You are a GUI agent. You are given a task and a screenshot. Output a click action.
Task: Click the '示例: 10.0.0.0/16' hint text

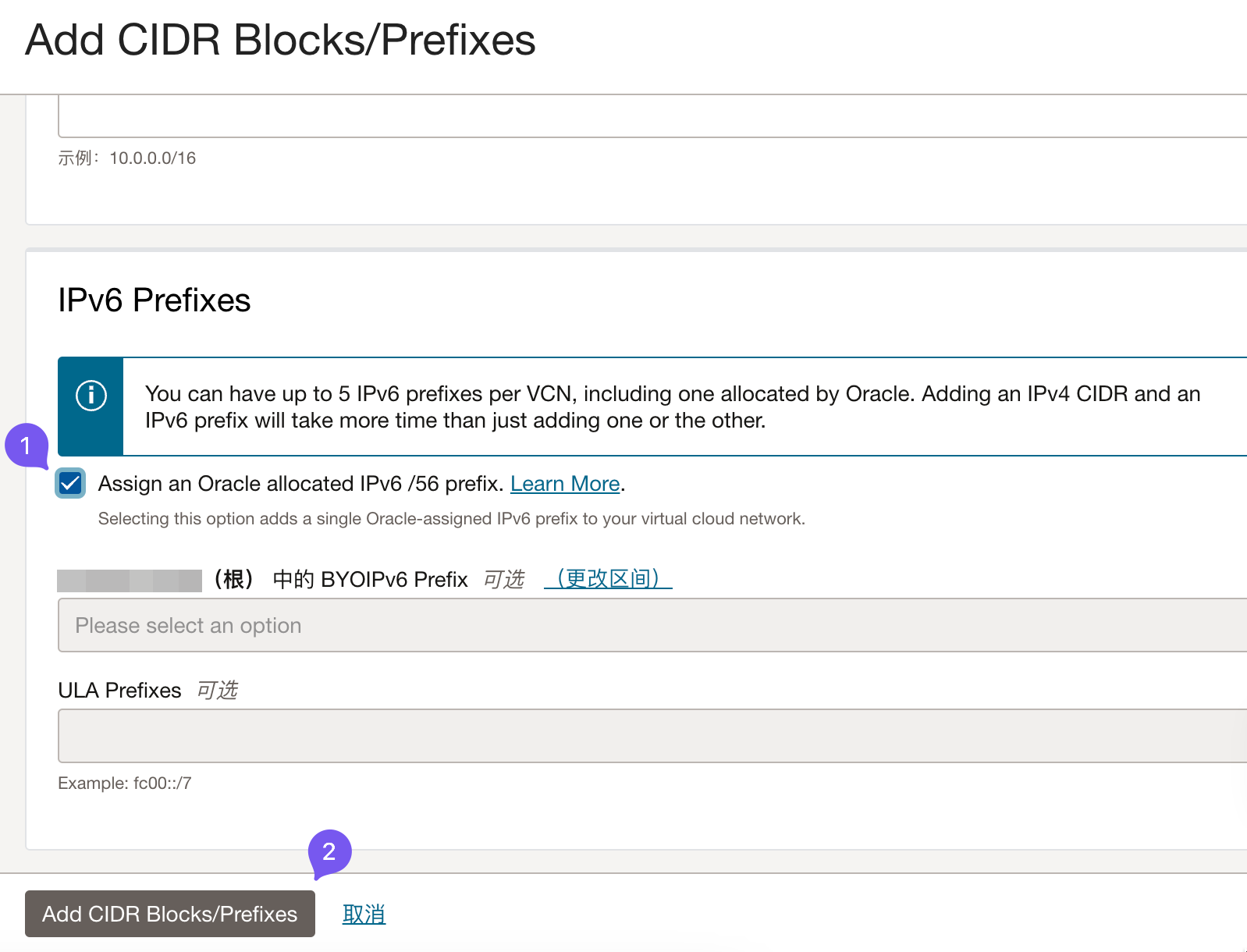click(x=127, y=158)
